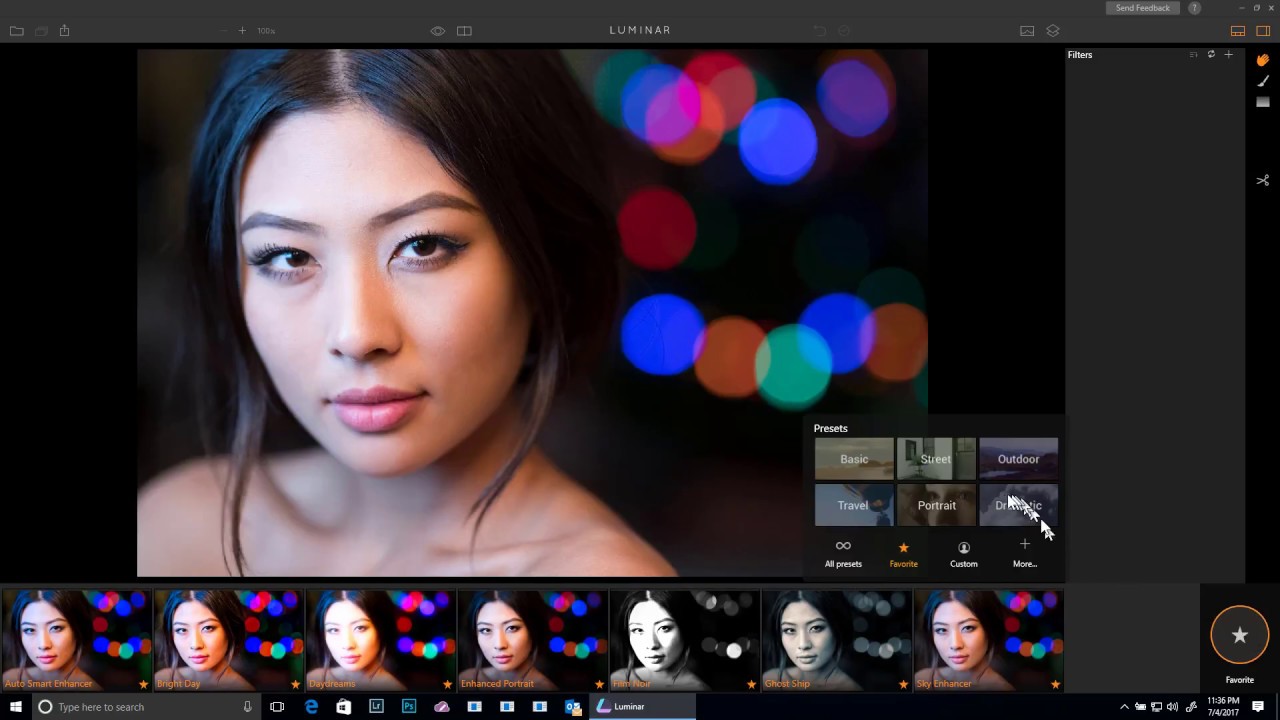The image size is (1280, 720).
Task: Choose the Portrait presets category
Action: click(x=936, y=505)
